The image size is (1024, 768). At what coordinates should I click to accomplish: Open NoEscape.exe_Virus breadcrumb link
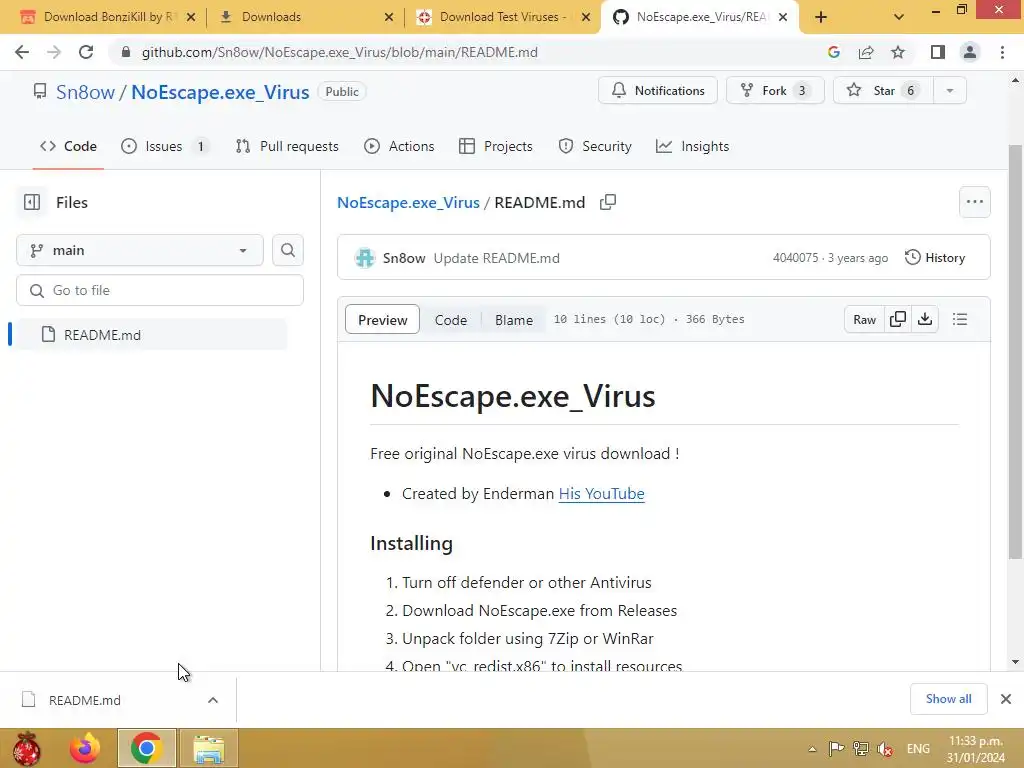click(408, 202)
